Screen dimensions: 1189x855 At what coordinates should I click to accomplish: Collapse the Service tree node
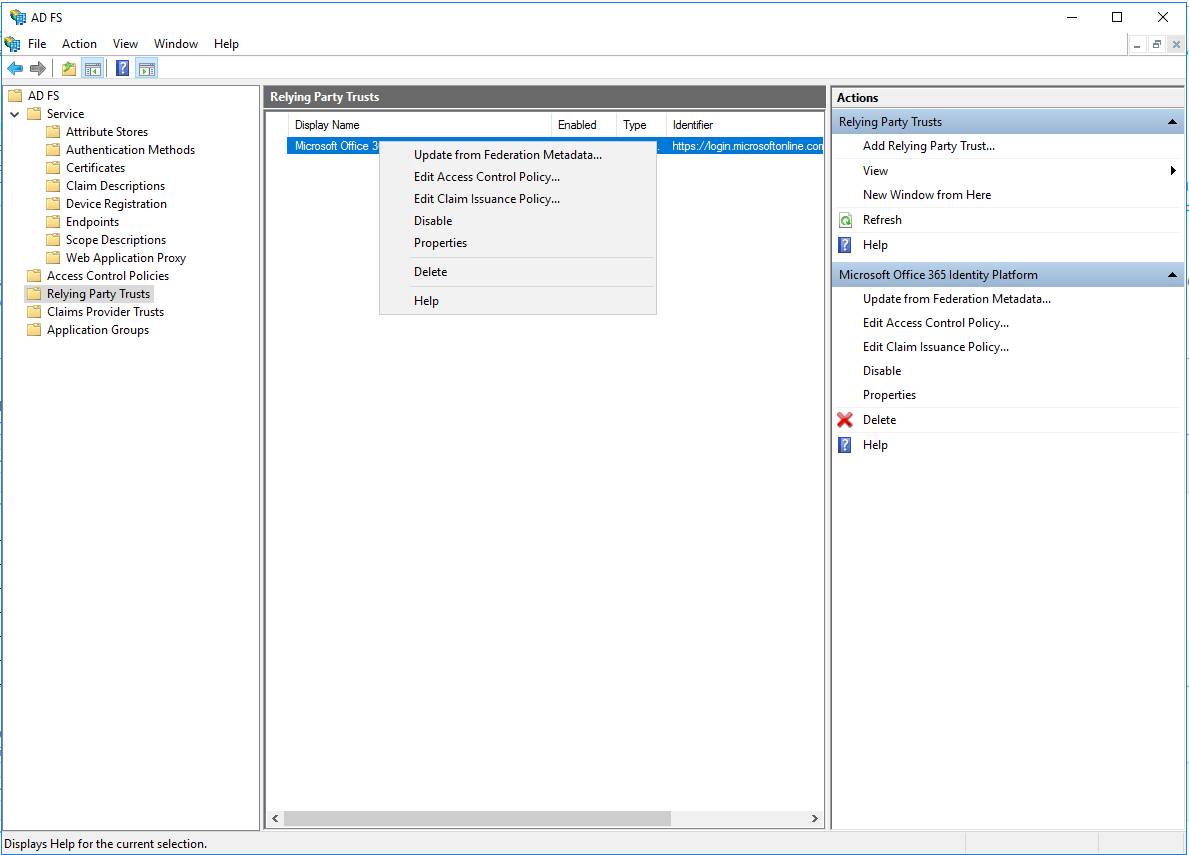tap(14, 114)
